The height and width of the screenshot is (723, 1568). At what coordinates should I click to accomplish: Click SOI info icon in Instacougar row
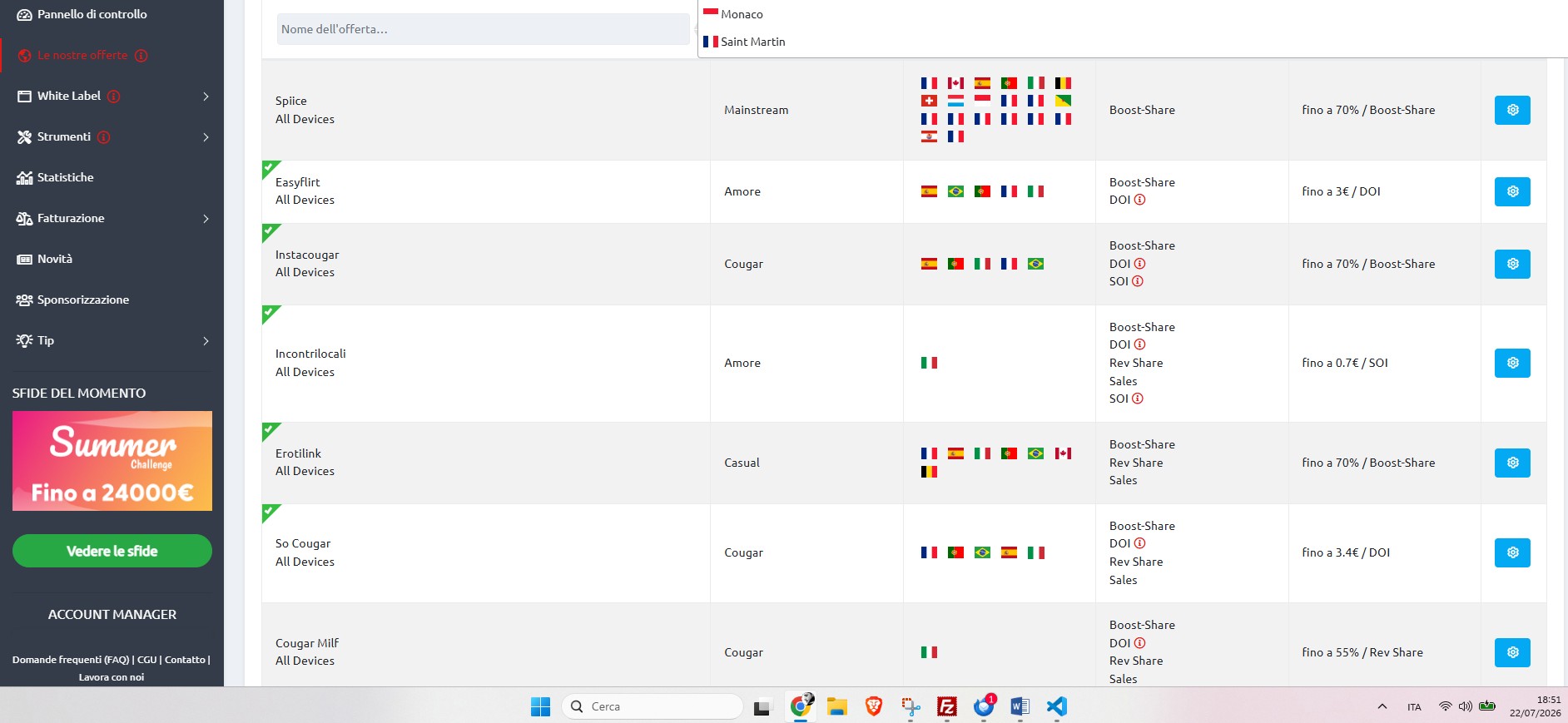click(1138, 281)
